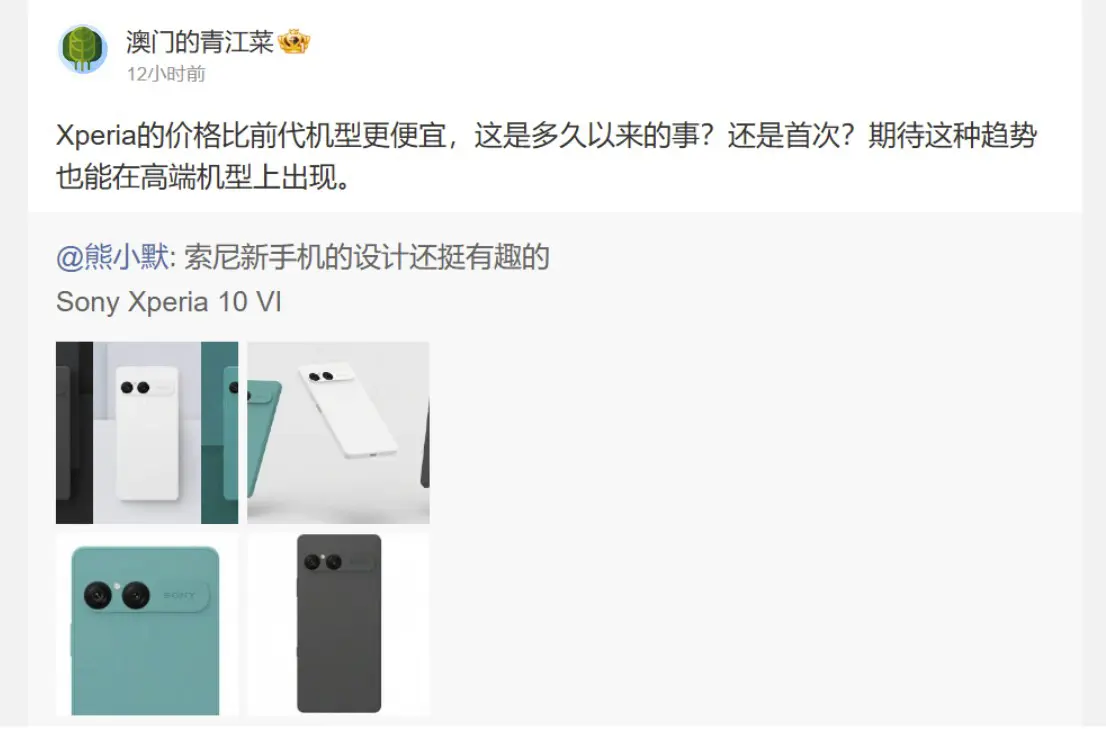Click the 12小时前 timestamp

166,74
